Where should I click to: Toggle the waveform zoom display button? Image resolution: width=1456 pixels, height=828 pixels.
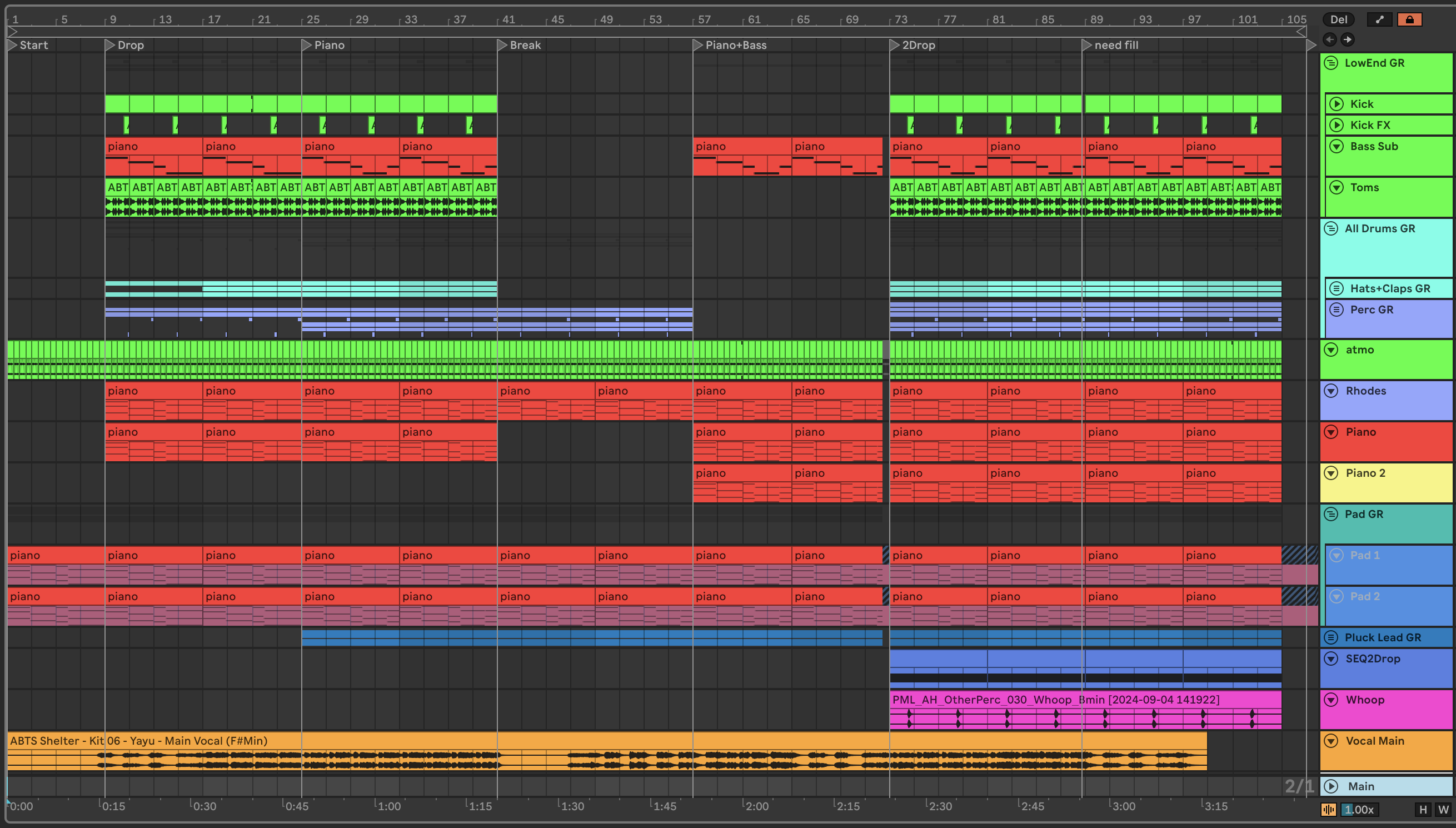click(1329, 809)
